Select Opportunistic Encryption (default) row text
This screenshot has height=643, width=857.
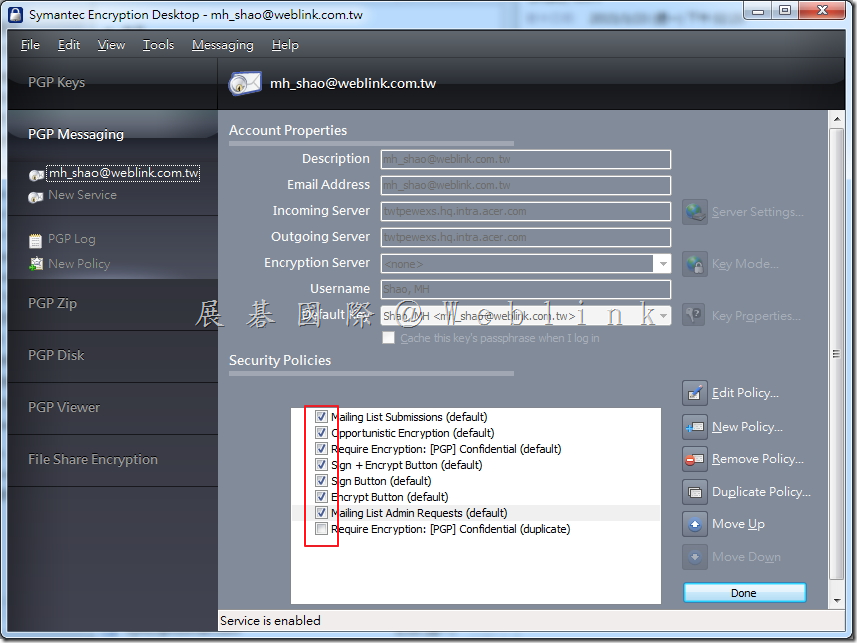tap(413, 433)
